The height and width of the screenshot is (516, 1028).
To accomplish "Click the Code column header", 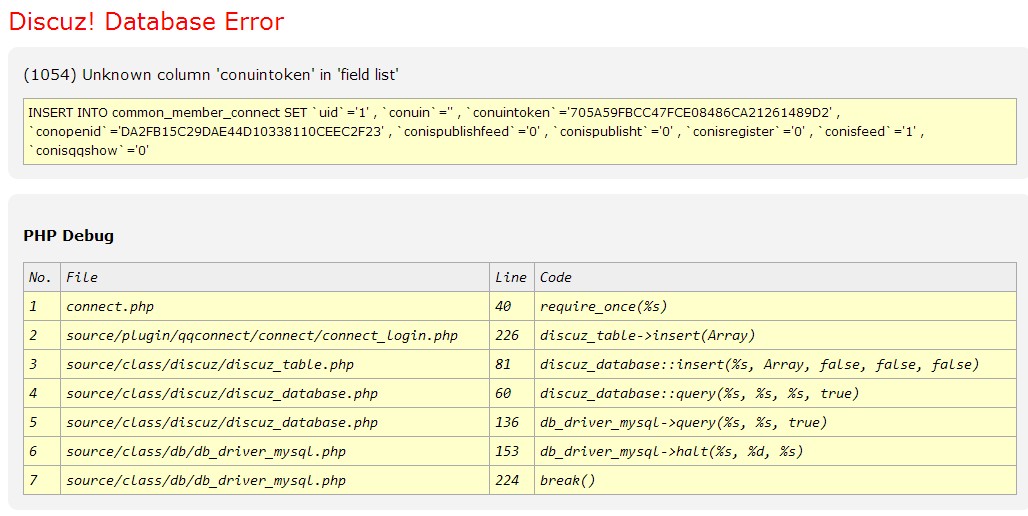I will pos(556,277).
